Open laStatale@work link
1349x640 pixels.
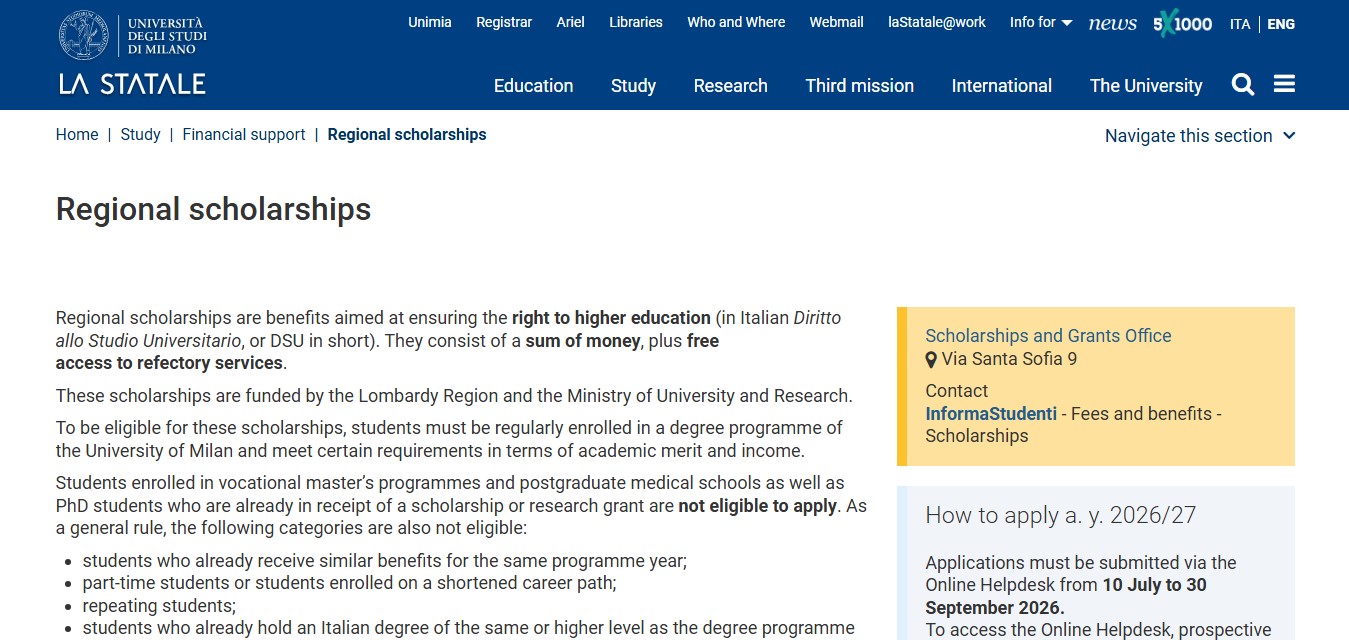[x=937, y=22]
